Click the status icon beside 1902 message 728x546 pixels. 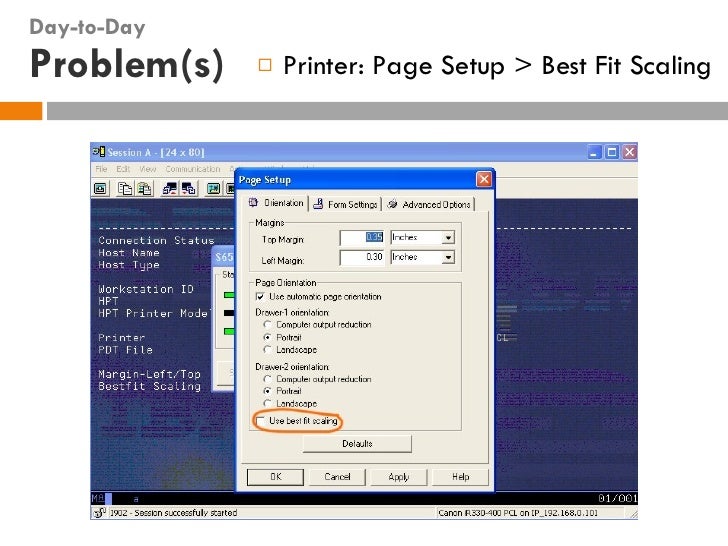click(x=99, y=513)
